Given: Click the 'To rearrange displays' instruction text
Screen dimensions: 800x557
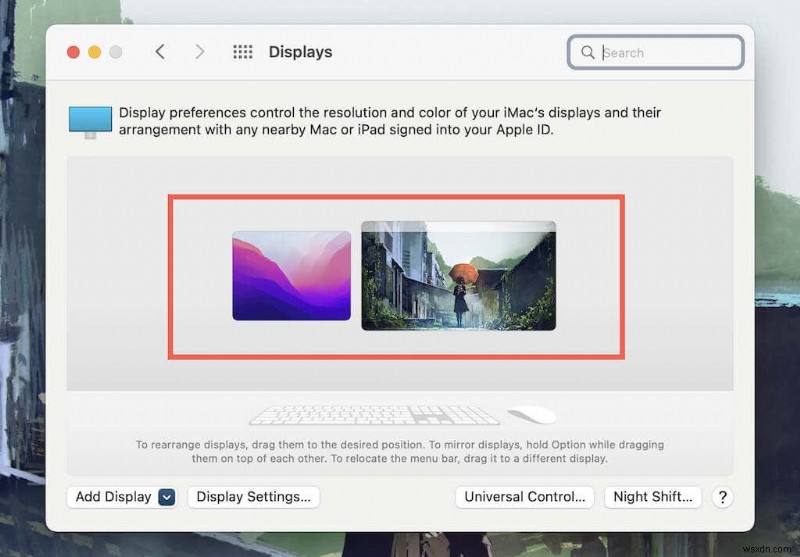Looking at the screenshot, I should 399,451.
